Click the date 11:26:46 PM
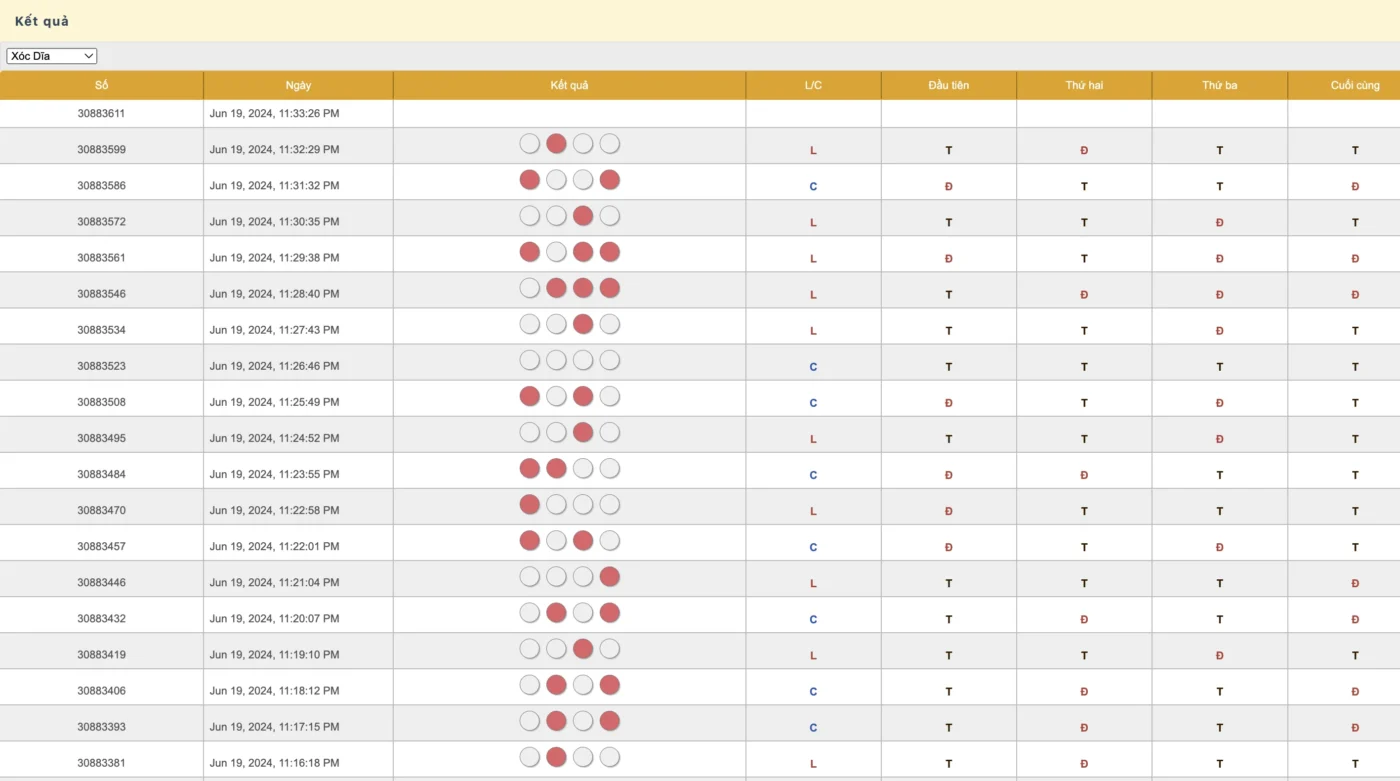Screen dimensions: 1400x781 pyautogui.click(x=274, y=366)
